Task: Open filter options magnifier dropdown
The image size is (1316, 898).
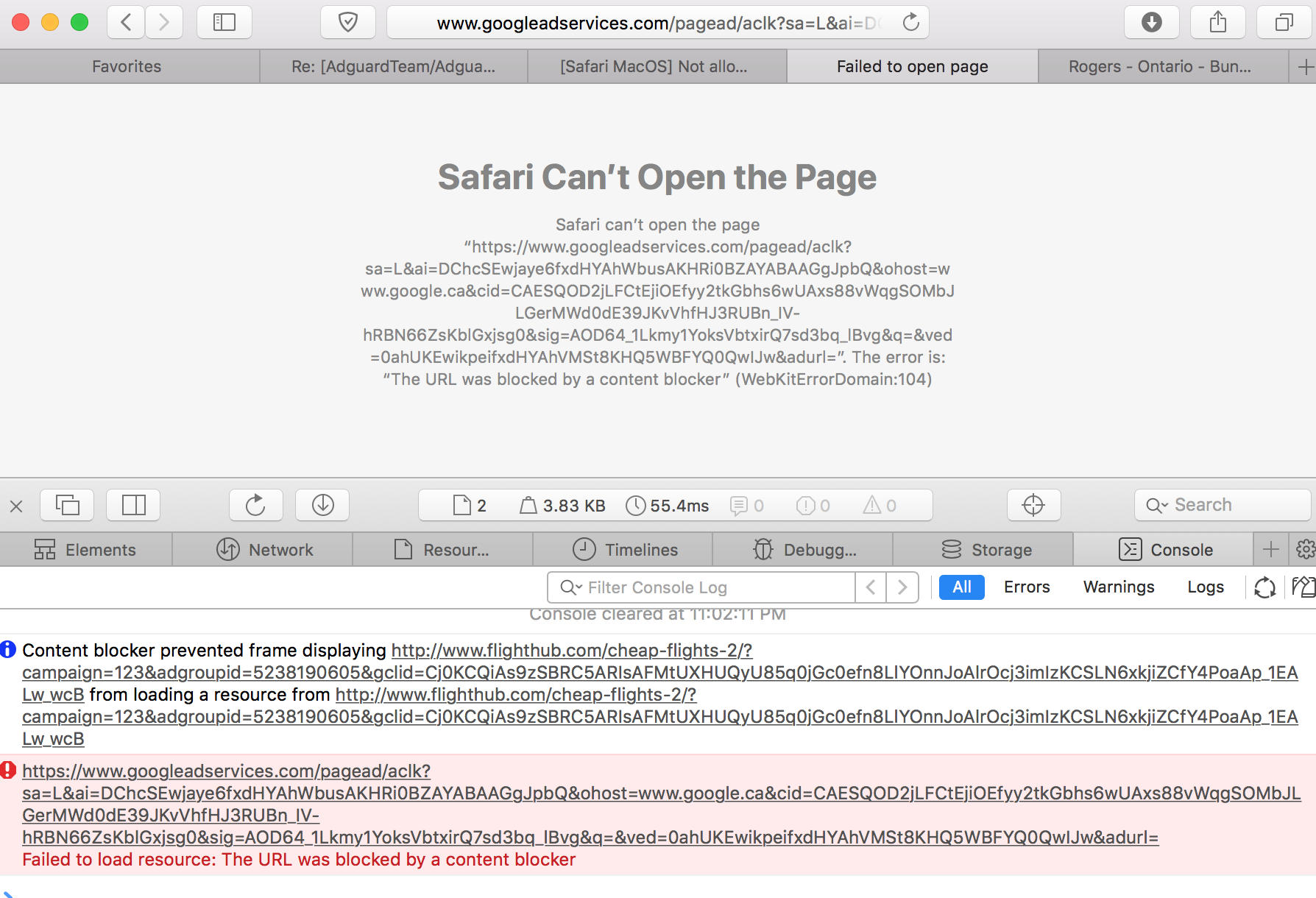Action: click(571, 587)
